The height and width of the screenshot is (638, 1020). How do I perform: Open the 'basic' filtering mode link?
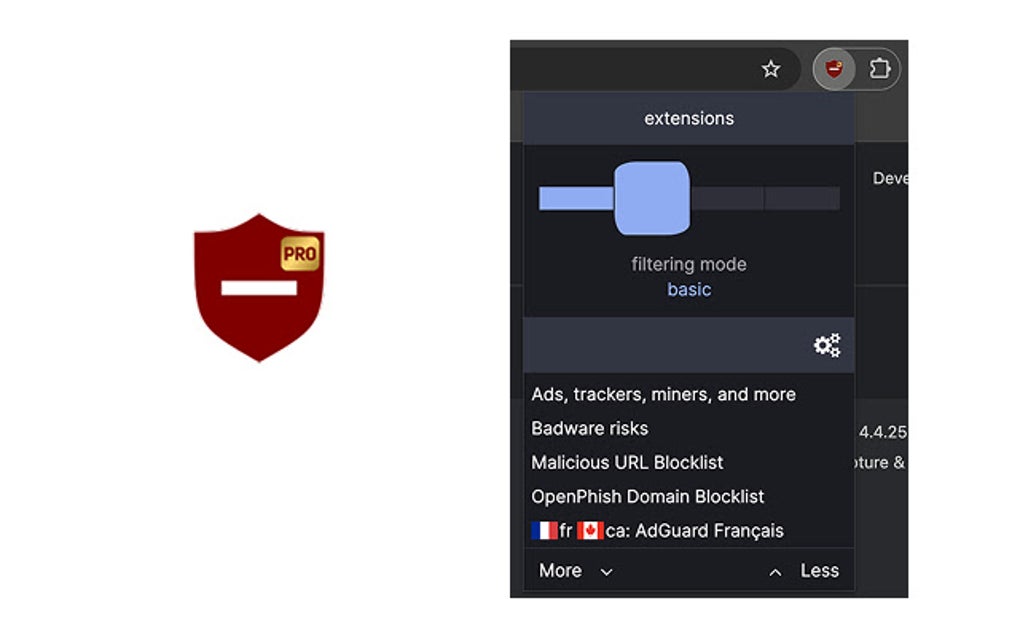point(688,289)
